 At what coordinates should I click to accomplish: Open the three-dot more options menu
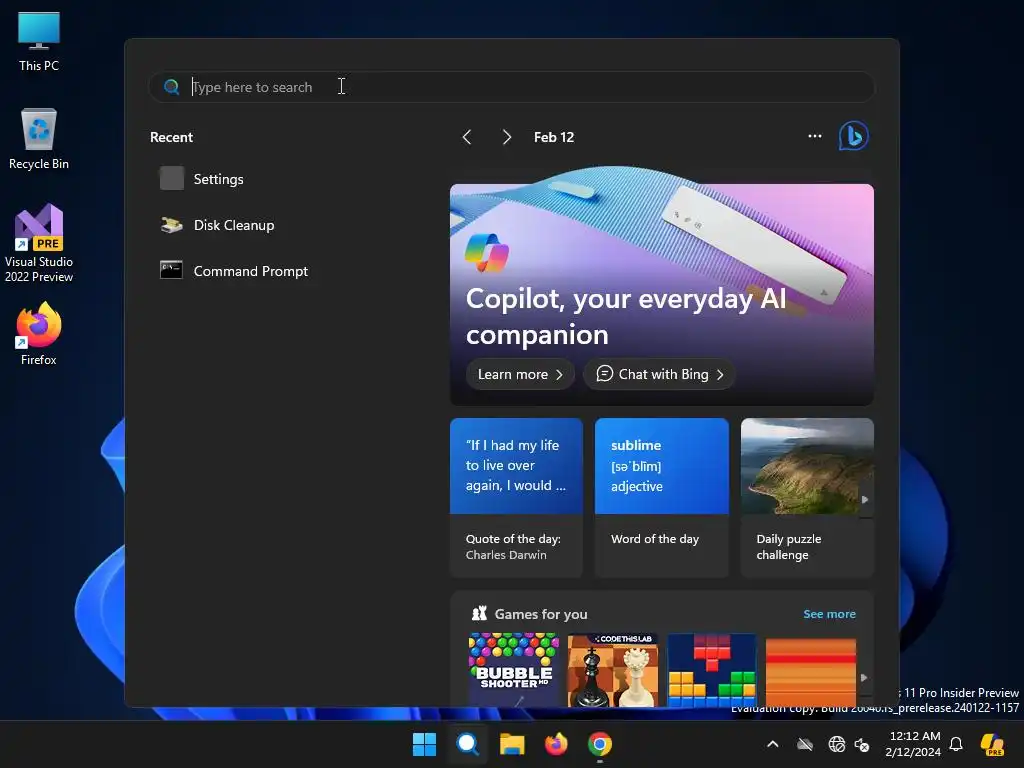814,136
